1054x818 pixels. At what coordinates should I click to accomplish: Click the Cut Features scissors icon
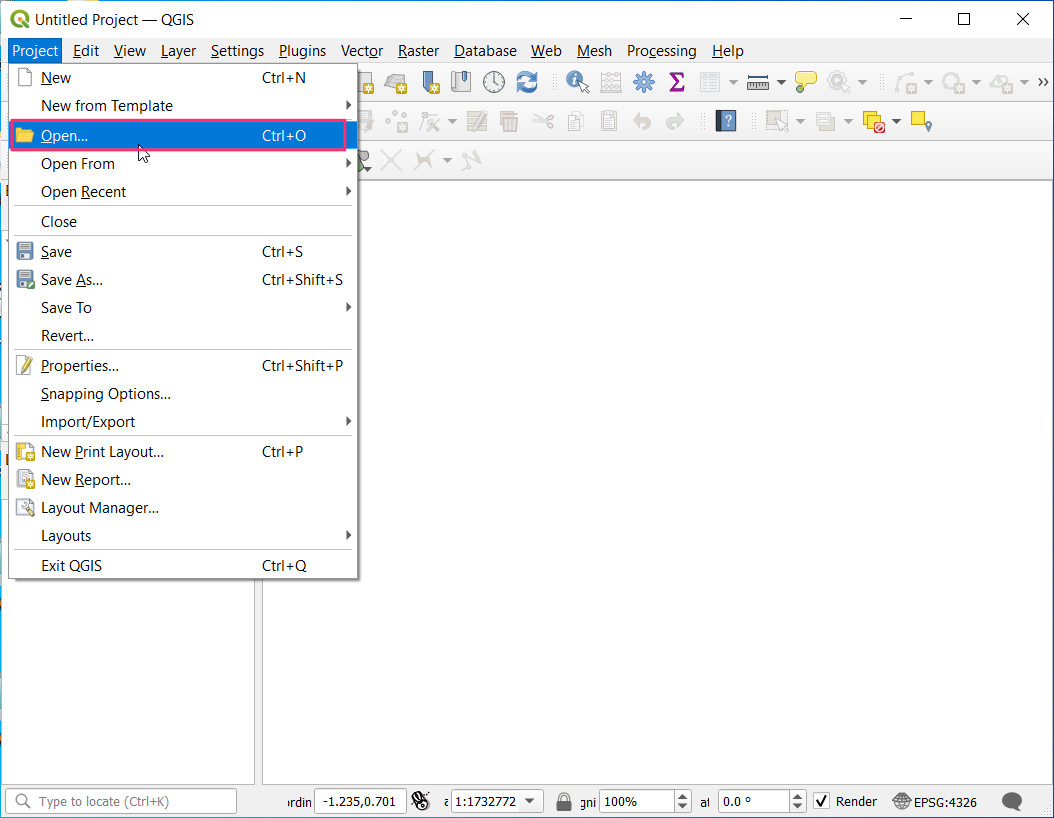click(542, 122)
